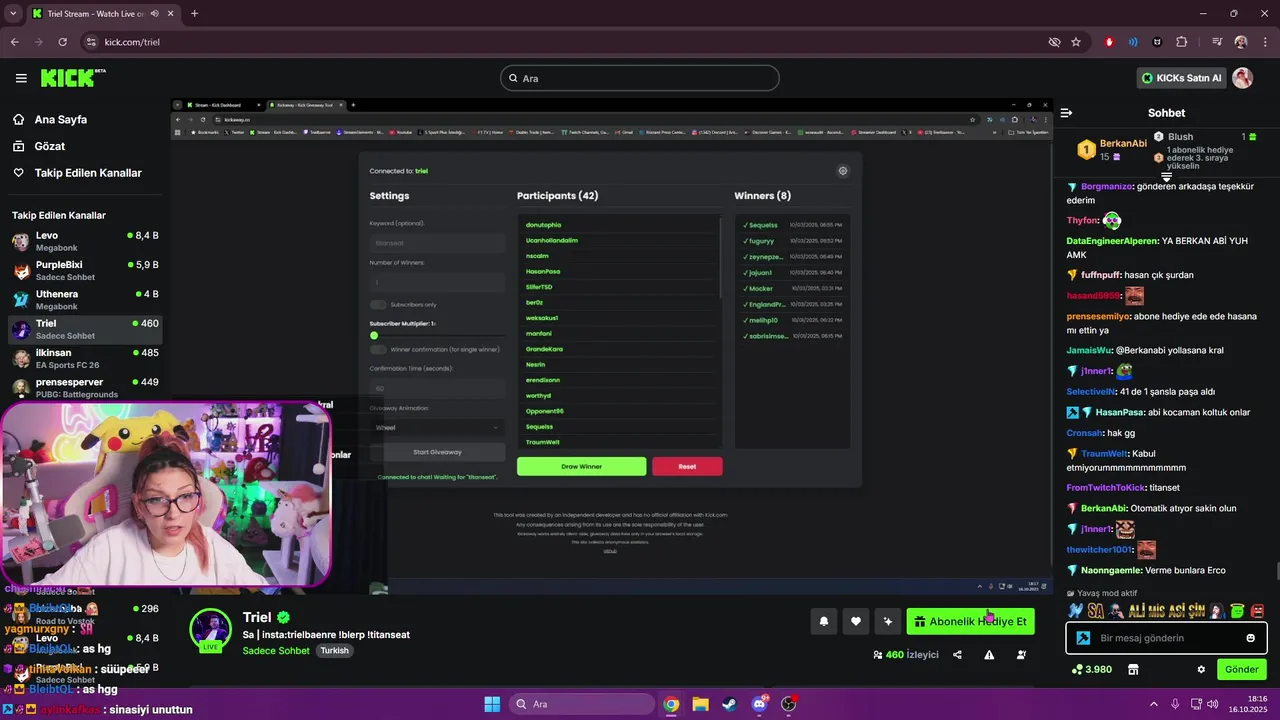Select the prensesperver channel
1280x720 pixels.
pyautogui.click(x=85, y=387)
